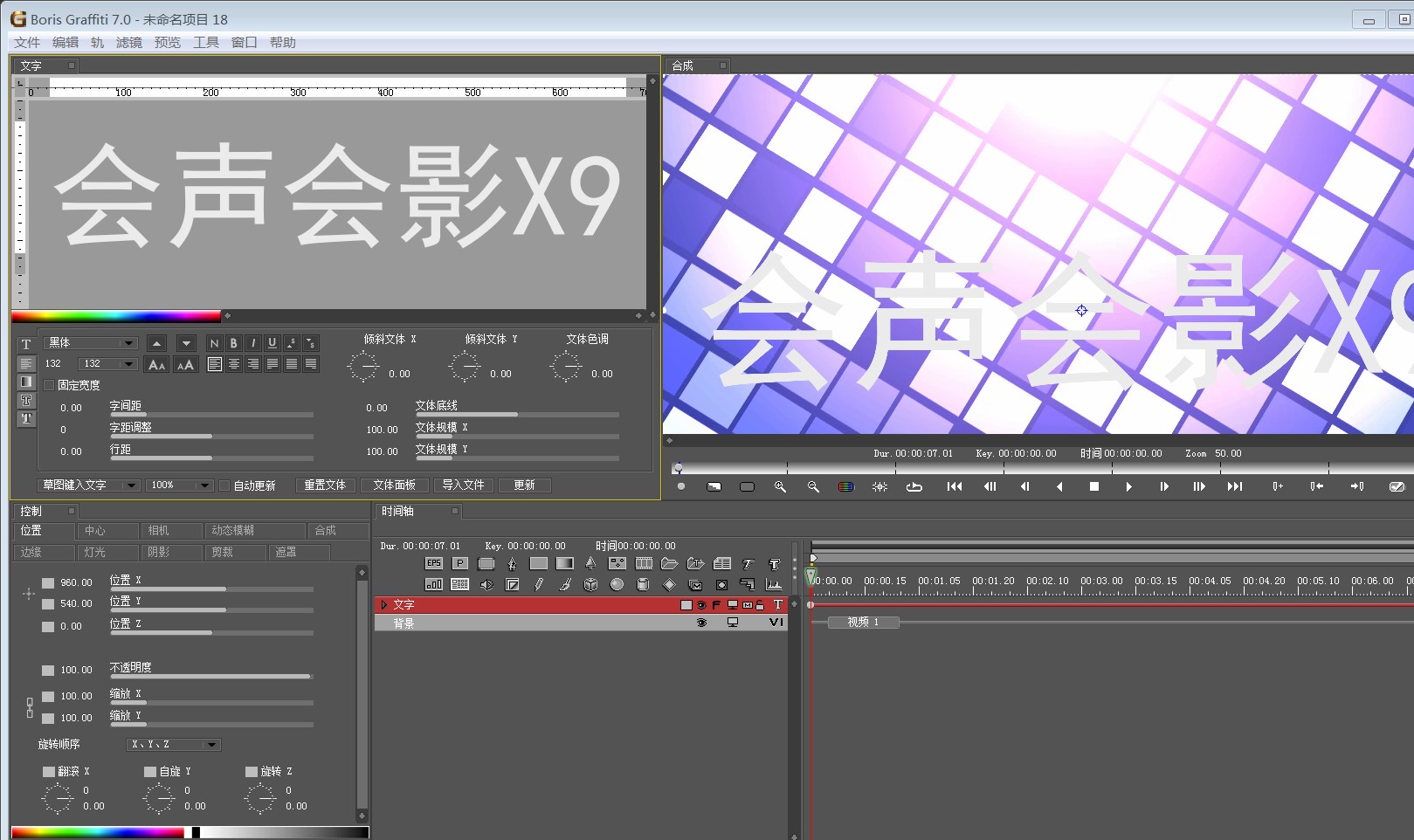
Task: Pick a color from the text window color bar
Action: (x=116, y=316)
